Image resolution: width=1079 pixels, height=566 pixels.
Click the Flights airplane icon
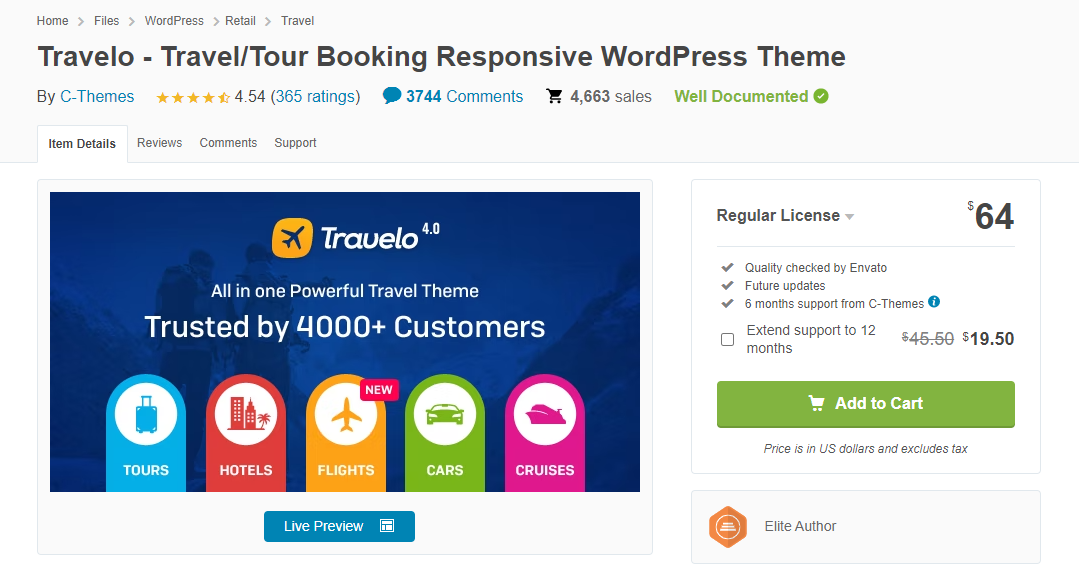tap(345, 414)
